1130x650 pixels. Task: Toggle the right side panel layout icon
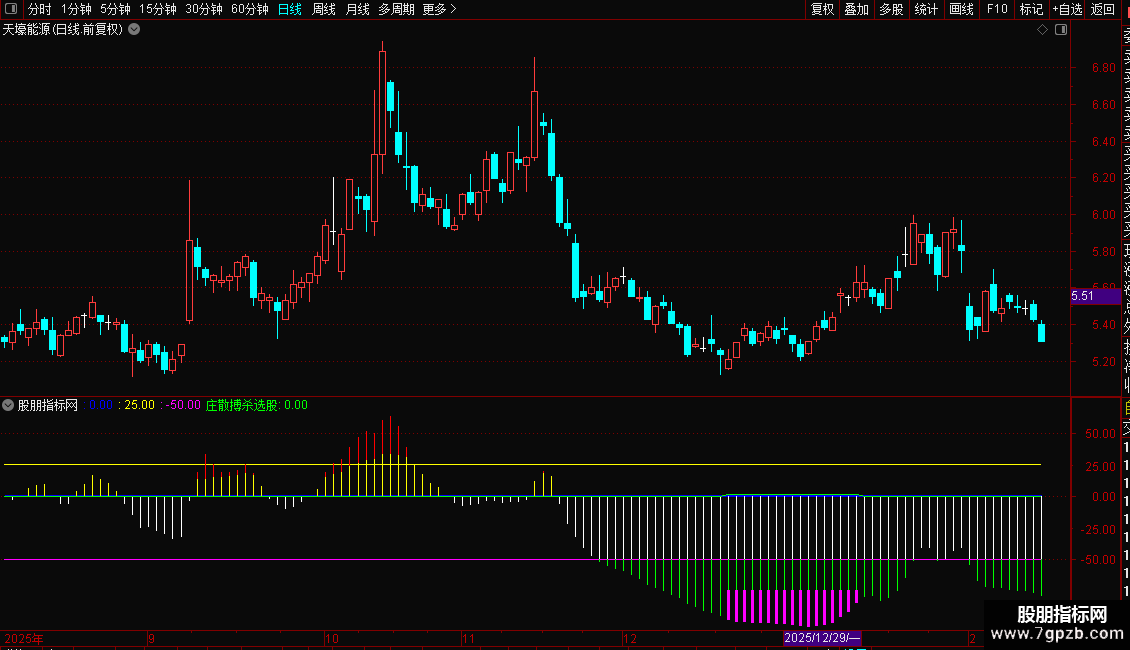1061,30
